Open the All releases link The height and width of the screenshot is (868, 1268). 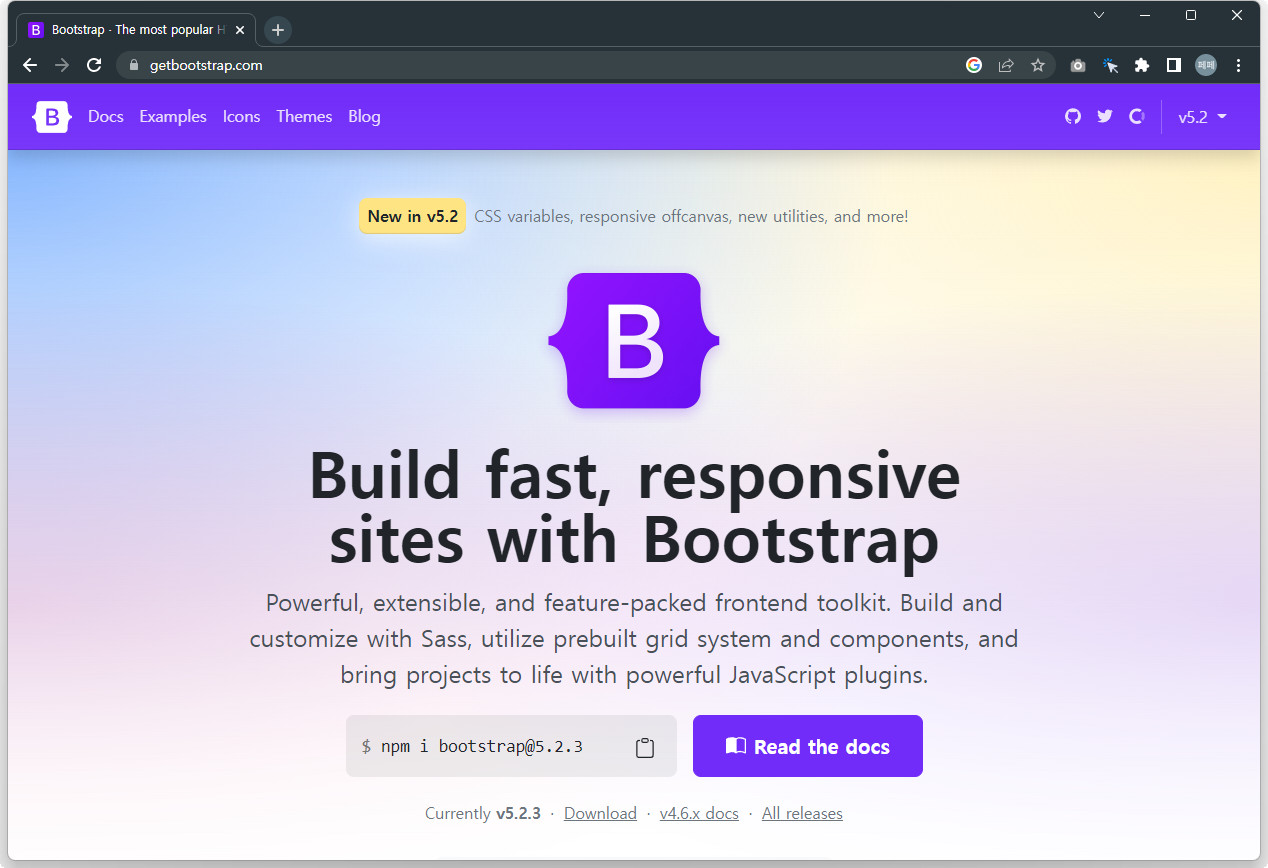(802, 813)
